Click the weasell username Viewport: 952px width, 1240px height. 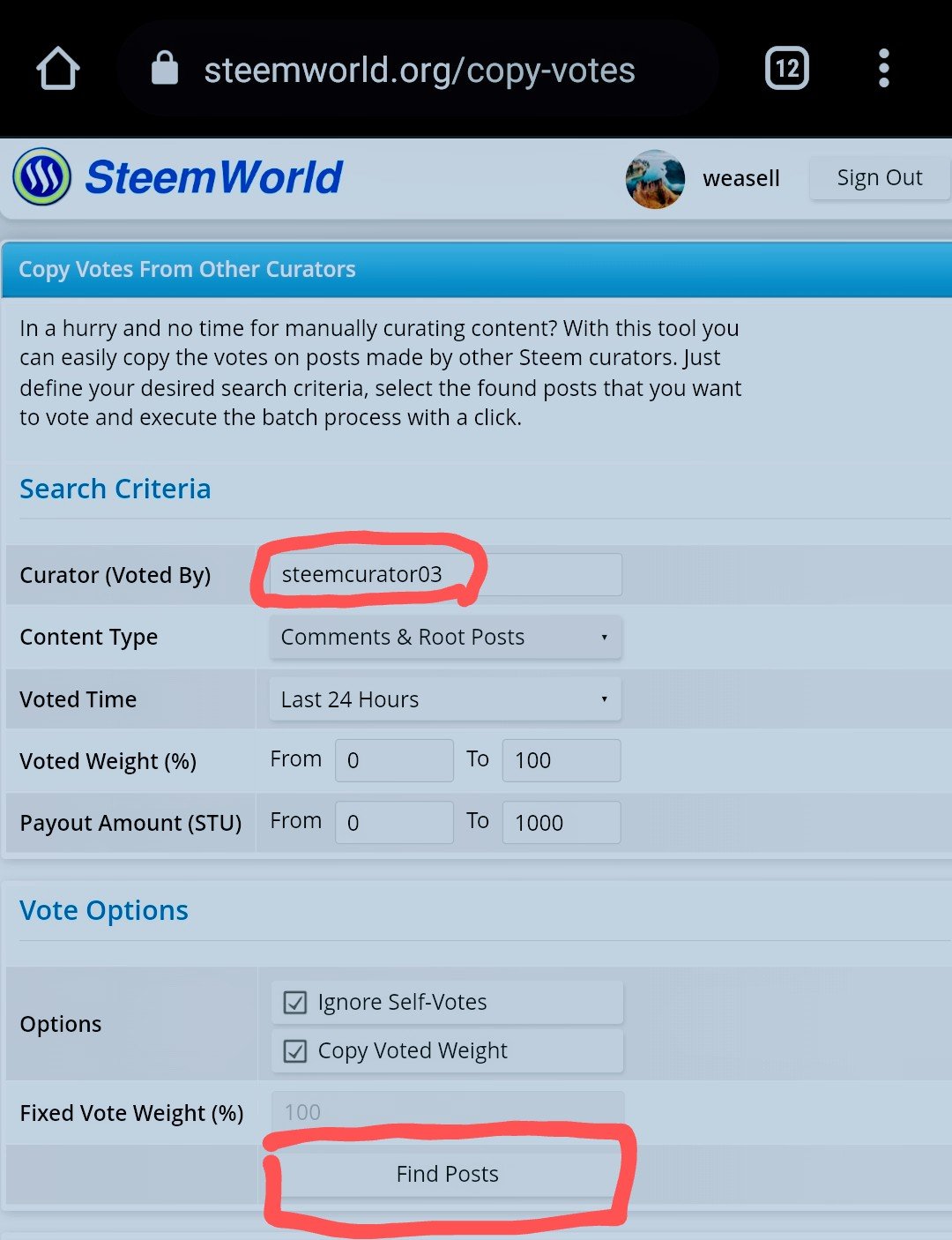point(741,178)
